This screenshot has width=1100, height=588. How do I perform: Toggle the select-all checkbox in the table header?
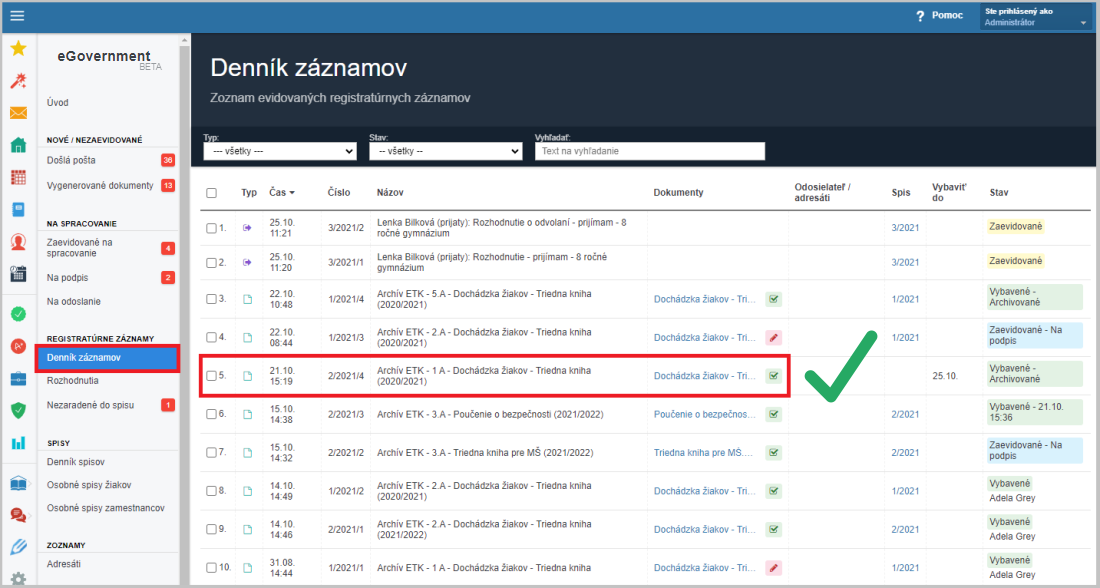[212, 193]
